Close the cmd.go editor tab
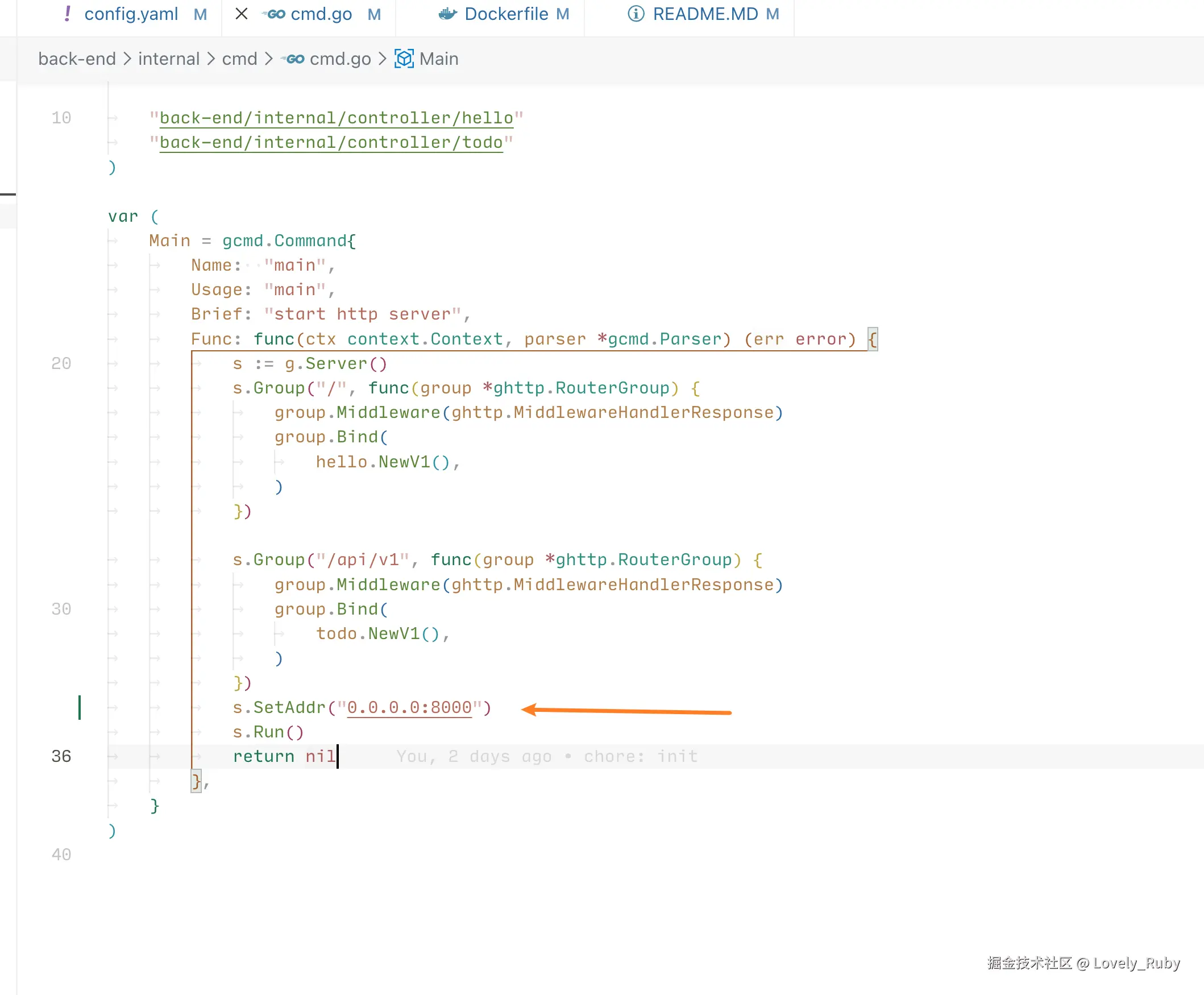 pos(241,14)
